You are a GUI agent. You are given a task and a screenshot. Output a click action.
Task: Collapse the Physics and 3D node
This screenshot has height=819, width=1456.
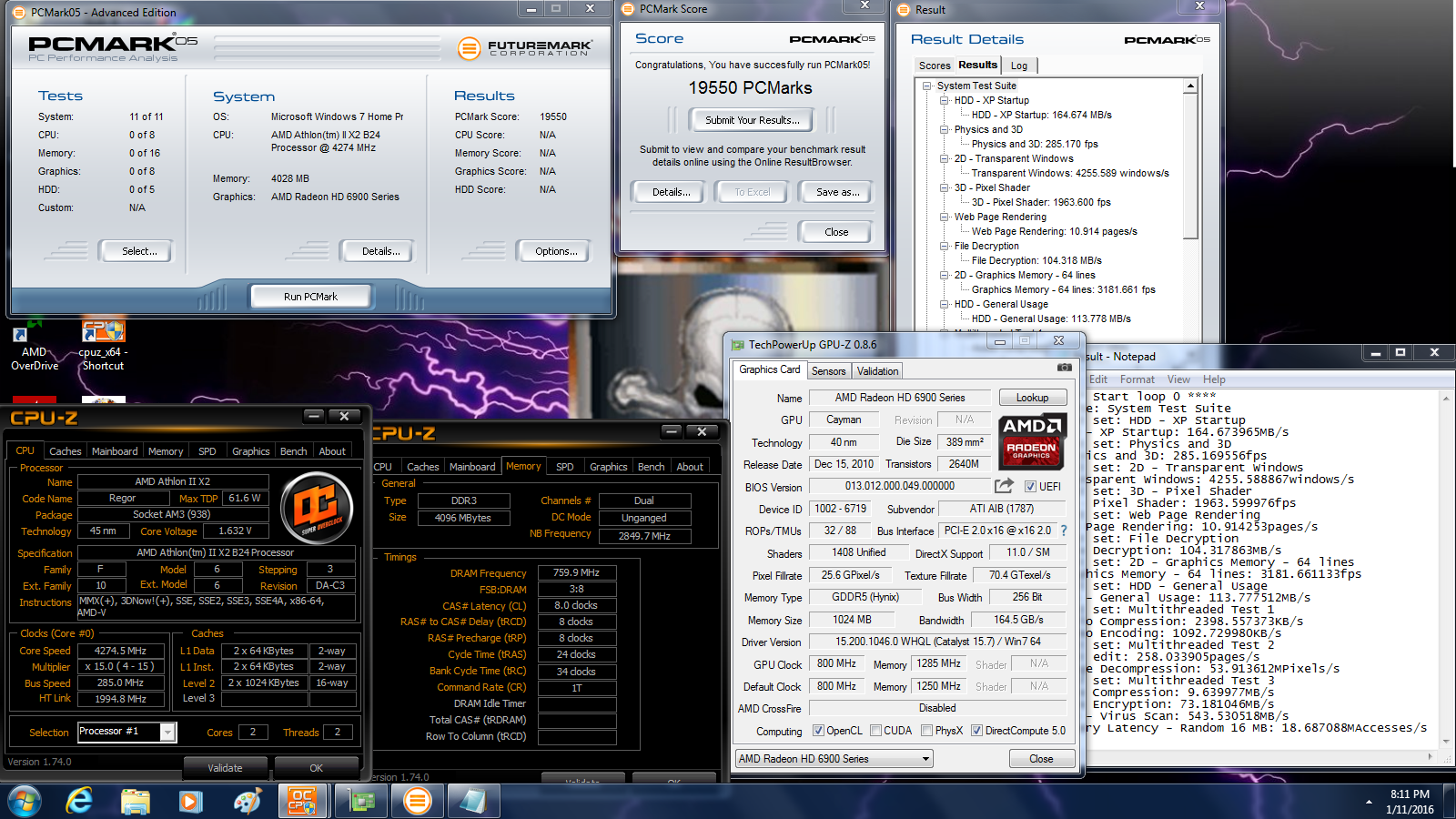944,130
